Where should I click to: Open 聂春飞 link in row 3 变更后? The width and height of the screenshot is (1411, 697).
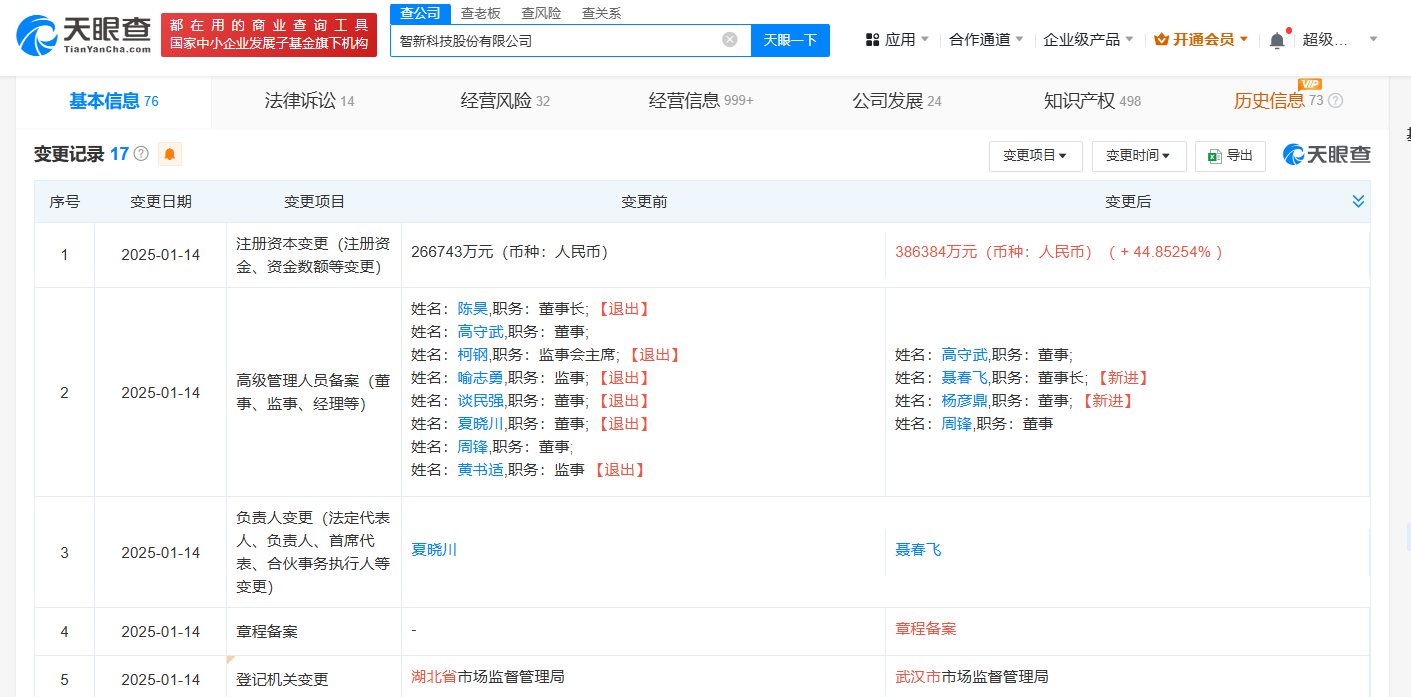click(x=919, y=550)
